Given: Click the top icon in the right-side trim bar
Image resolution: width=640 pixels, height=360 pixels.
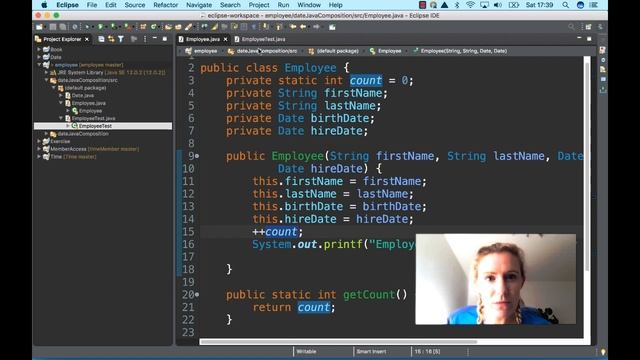Looking at the screenshot, I should (603, 50).
